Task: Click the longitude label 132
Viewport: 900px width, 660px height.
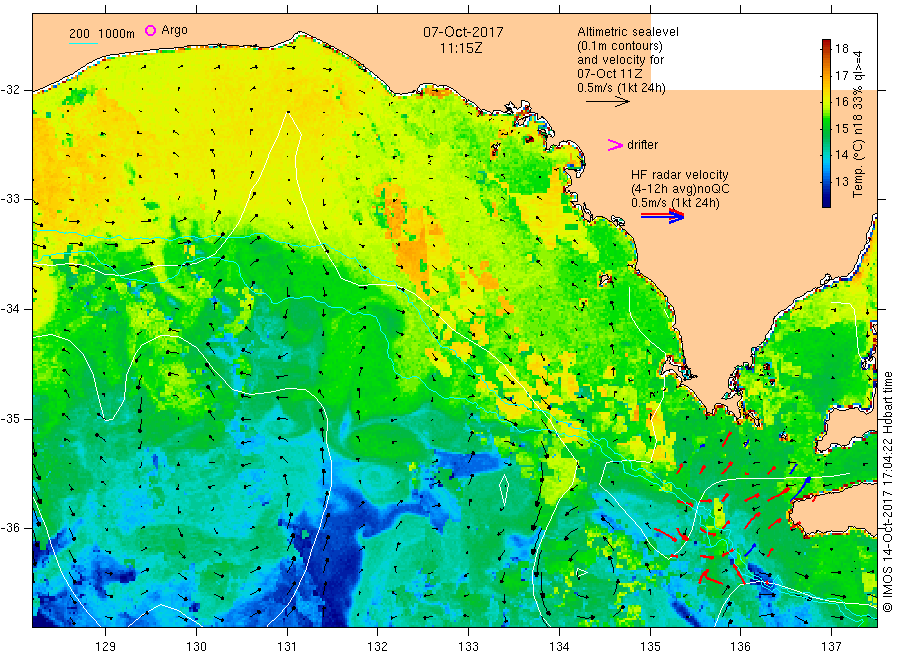Action: pyautogui.click(x=378, y=646)
